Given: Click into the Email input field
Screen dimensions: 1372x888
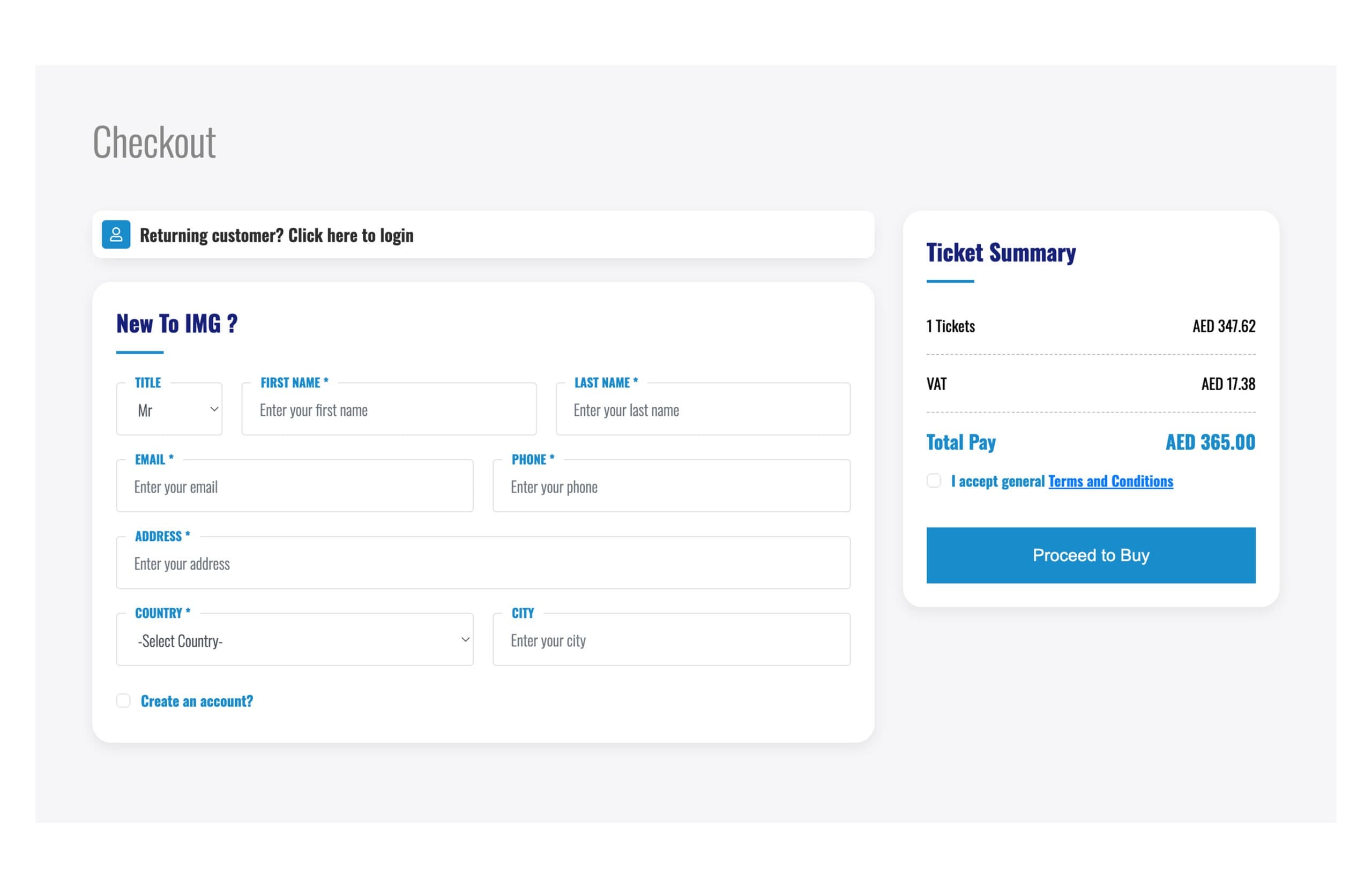Looking at the screenshot, I should (x=295, y=487).
